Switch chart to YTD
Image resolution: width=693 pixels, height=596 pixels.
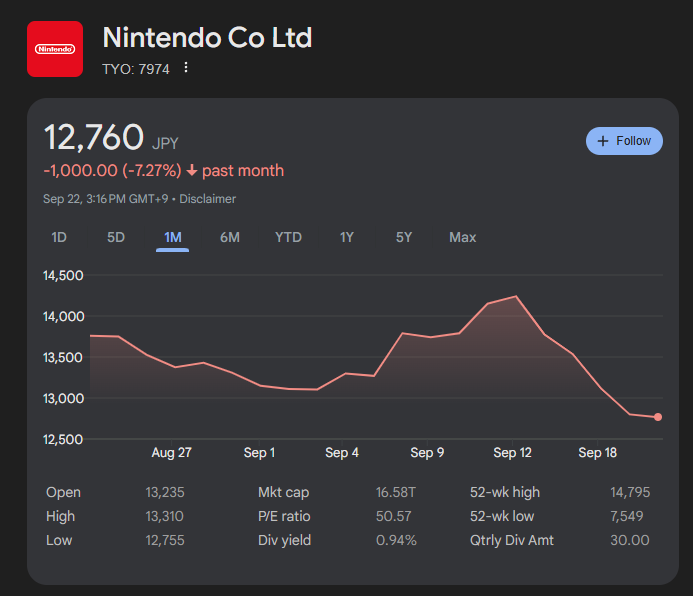(288, 237)
